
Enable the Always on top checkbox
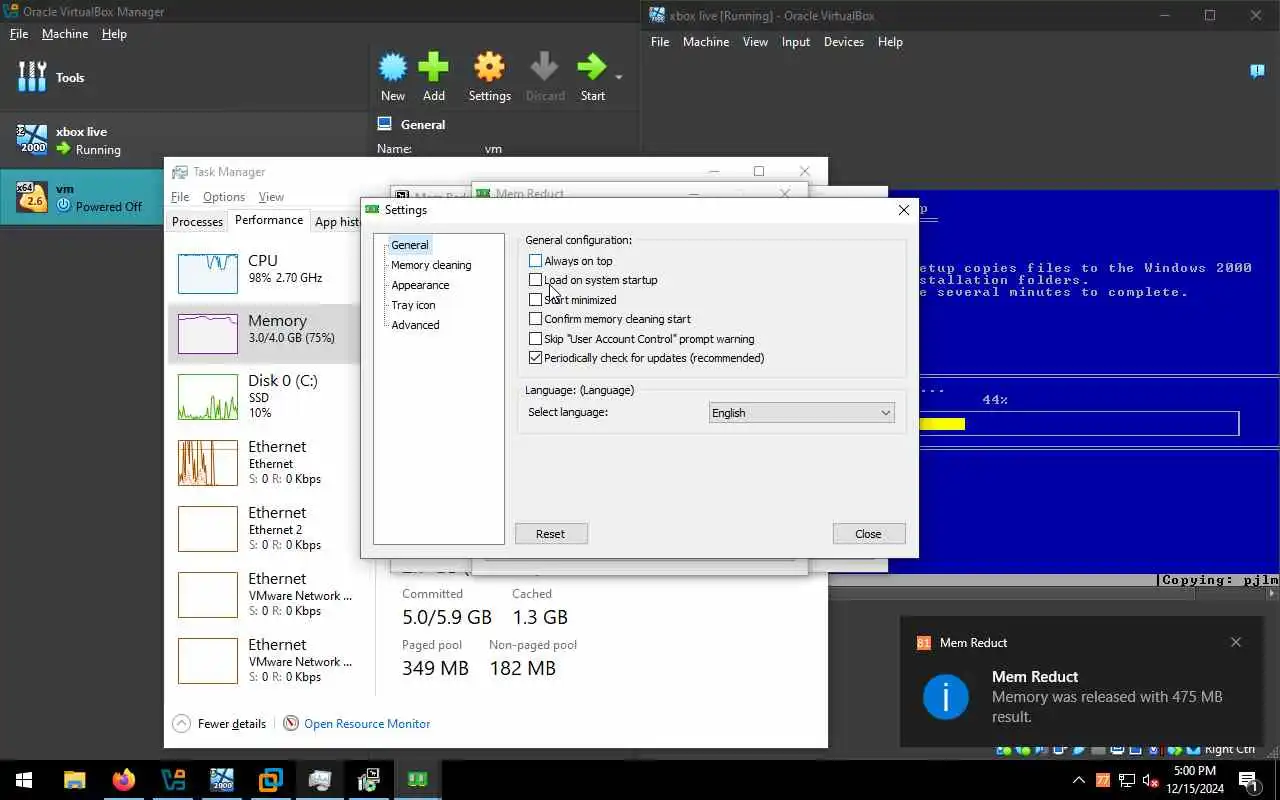coord(535,261)
